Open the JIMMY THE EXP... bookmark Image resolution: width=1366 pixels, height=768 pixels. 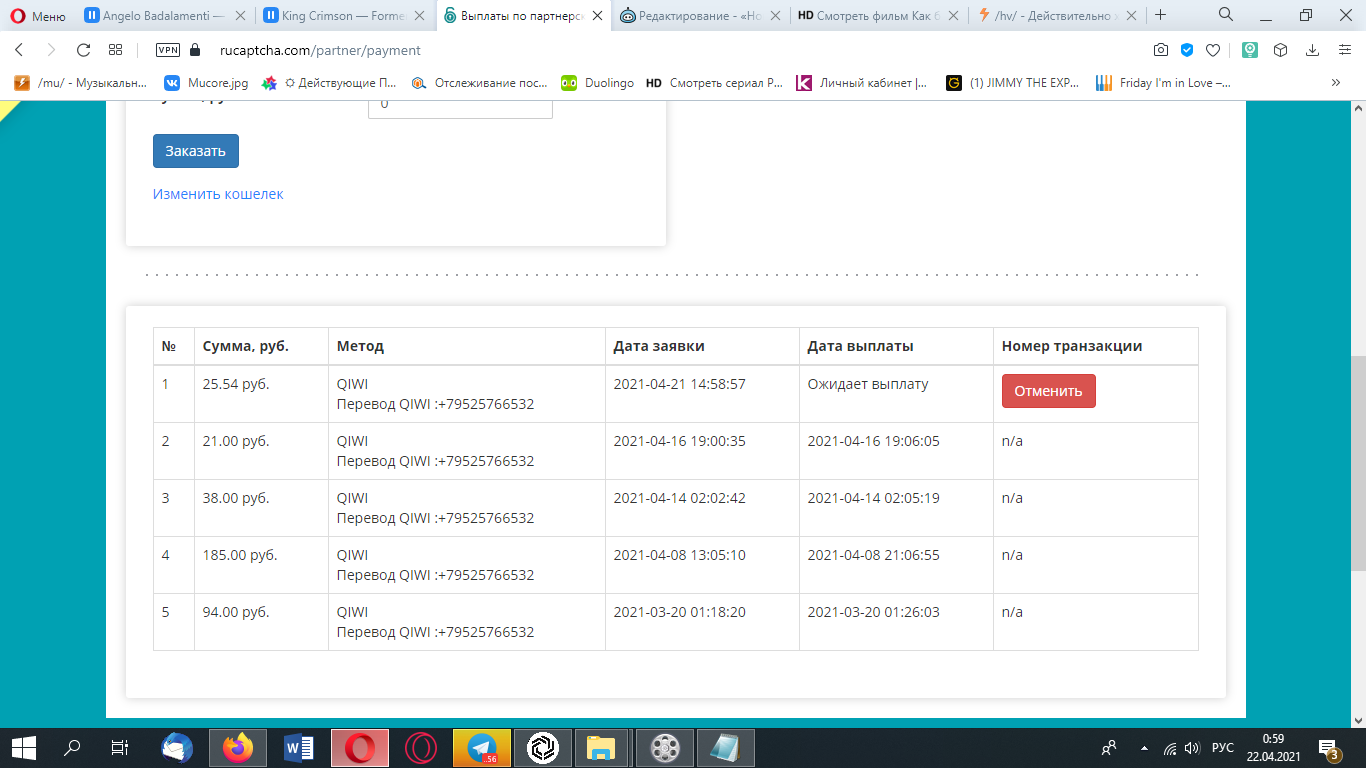click(x=1011, y=83)
